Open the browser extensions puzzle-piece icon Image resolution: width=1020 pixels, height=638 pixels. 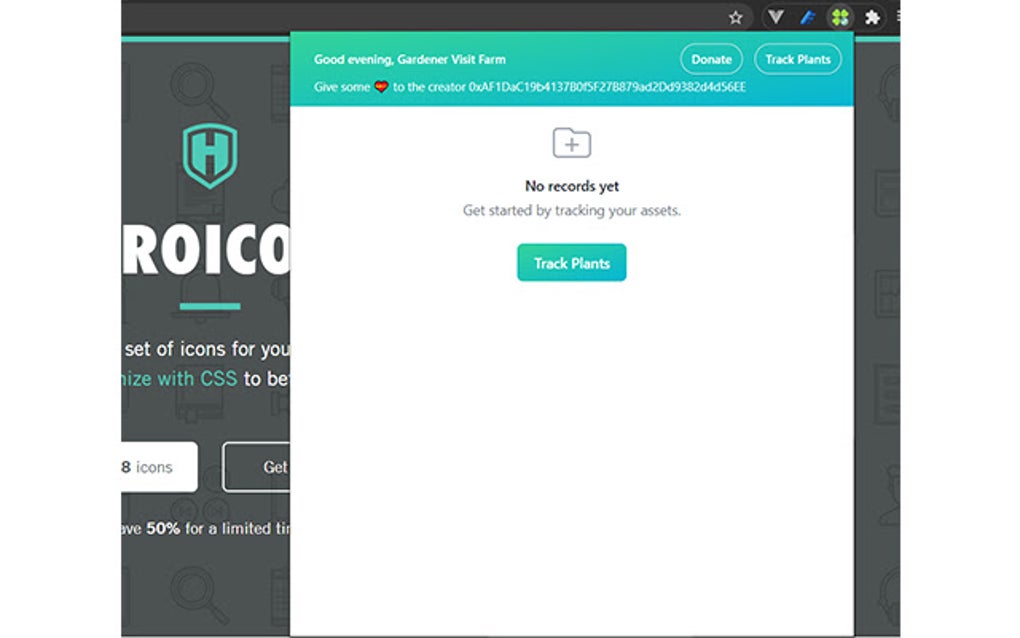pos(873,17)
